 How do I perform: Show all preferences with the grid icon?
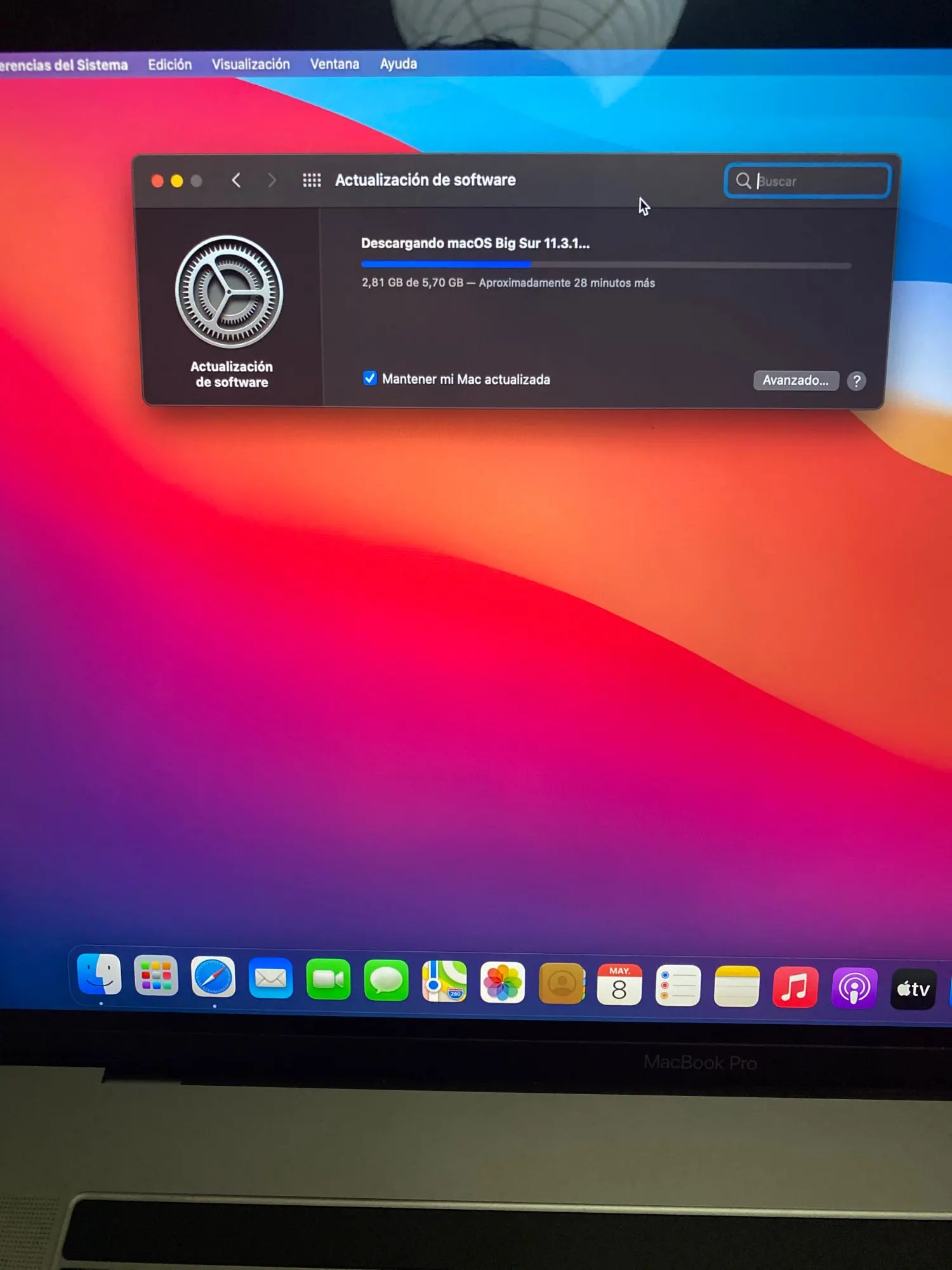(x=312, y=180)
